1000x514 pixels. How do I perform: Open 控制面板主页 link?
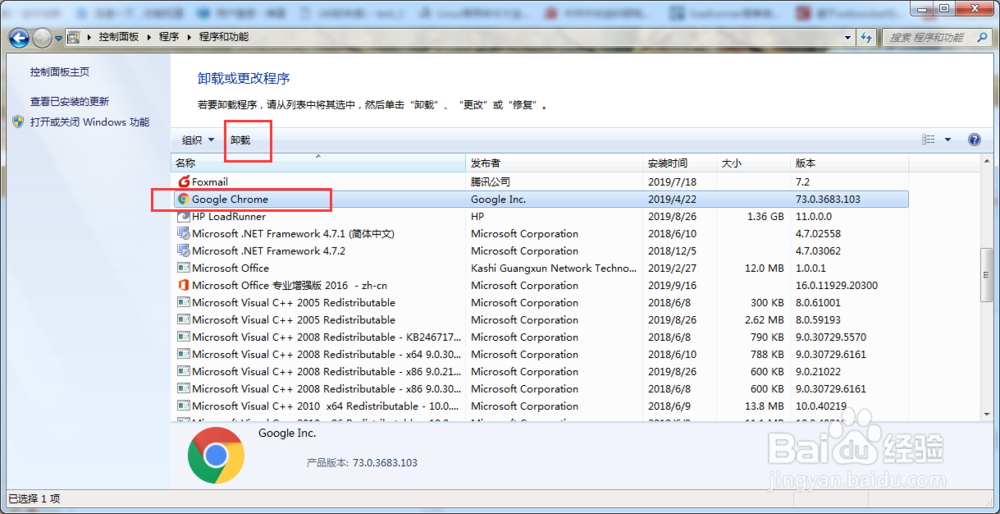60,72
